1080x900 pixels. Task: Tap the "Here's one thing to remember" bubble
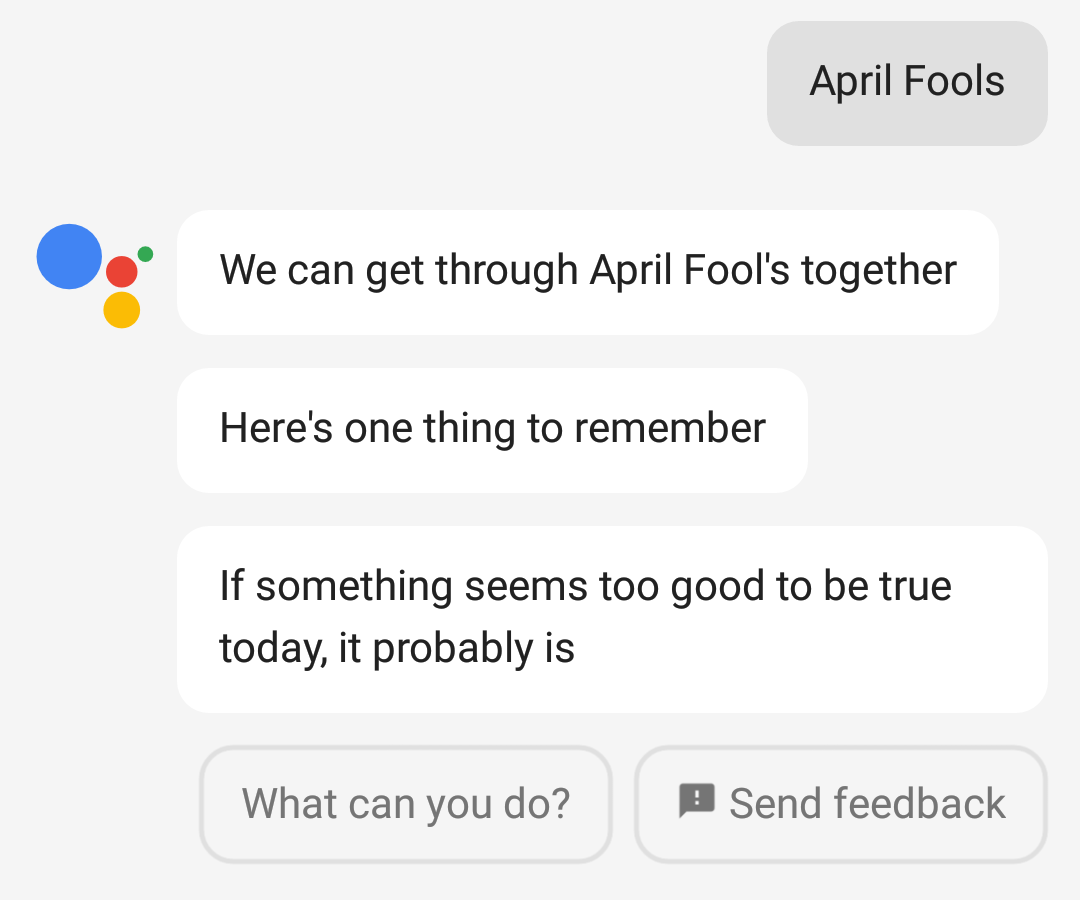[491, 430]
